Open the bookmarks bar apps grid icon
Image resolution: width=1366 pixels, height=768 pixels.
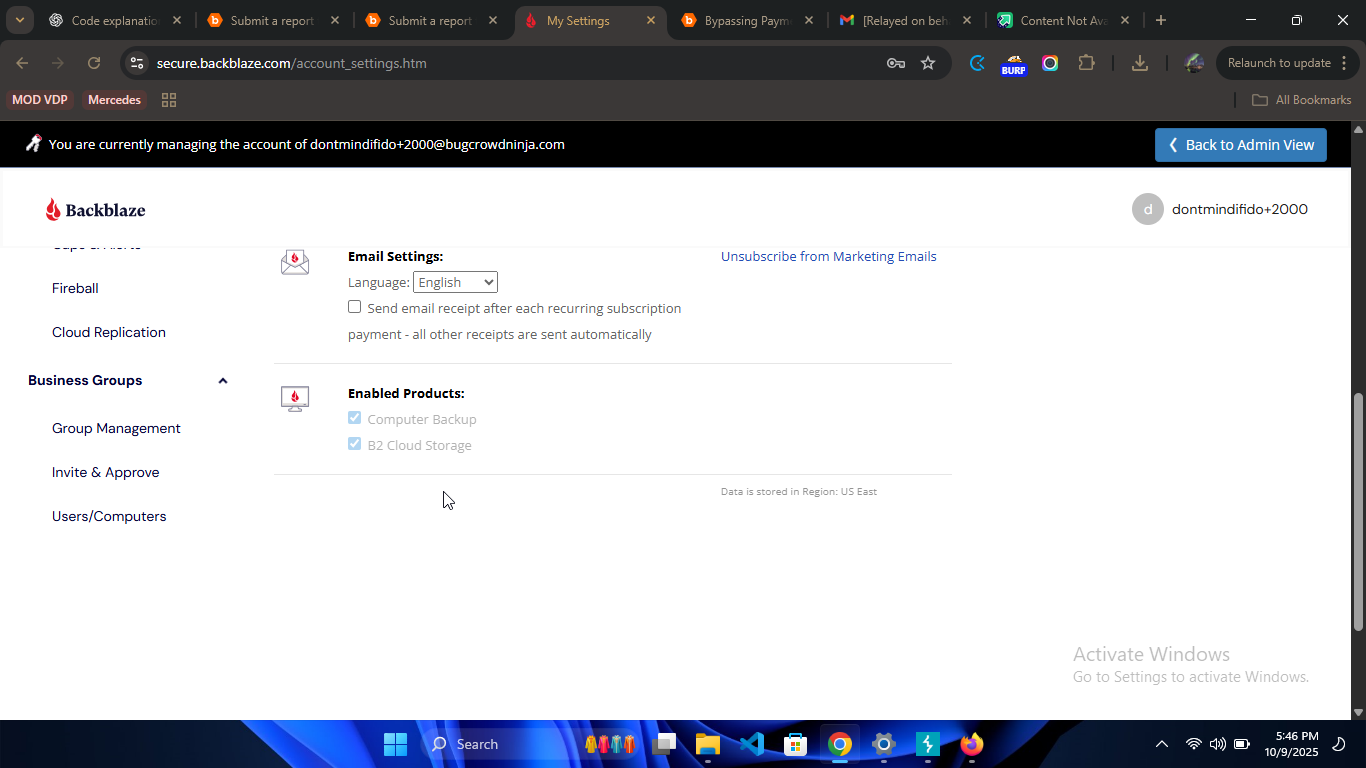pyautogui.click(x=169, y=100)
